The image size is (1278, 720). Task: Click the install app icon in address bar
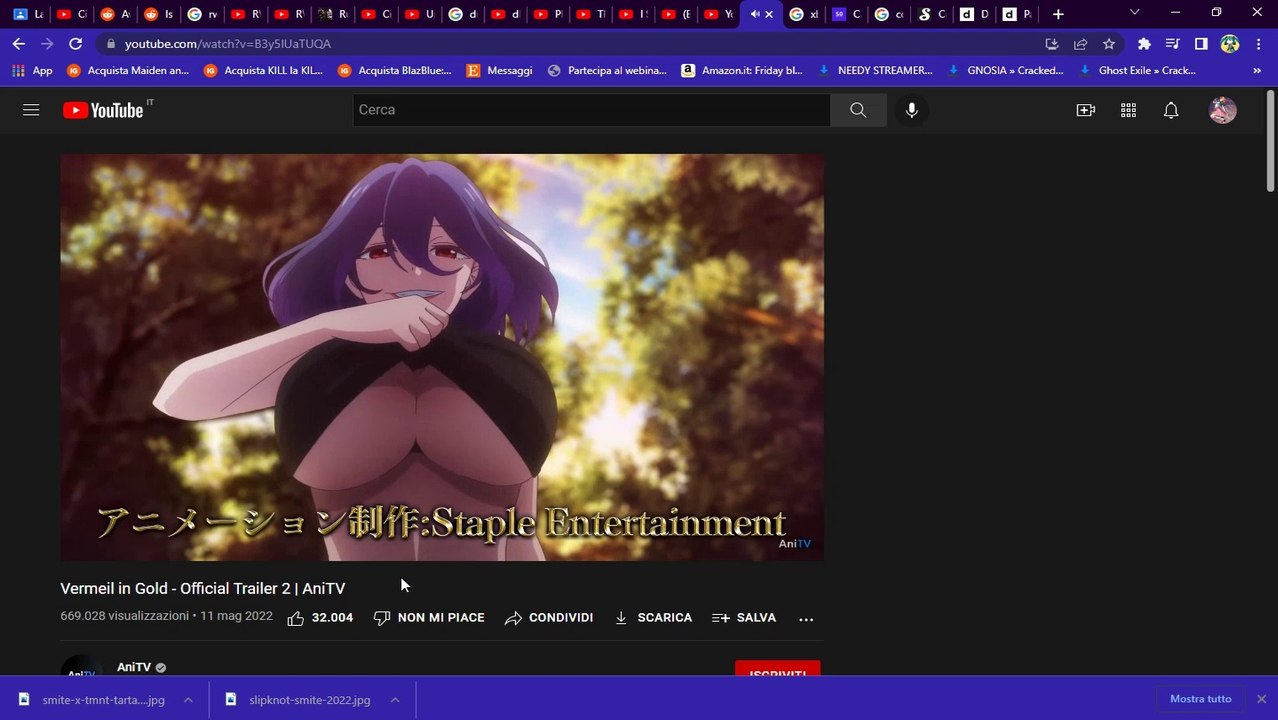[x=1051, y=44]
